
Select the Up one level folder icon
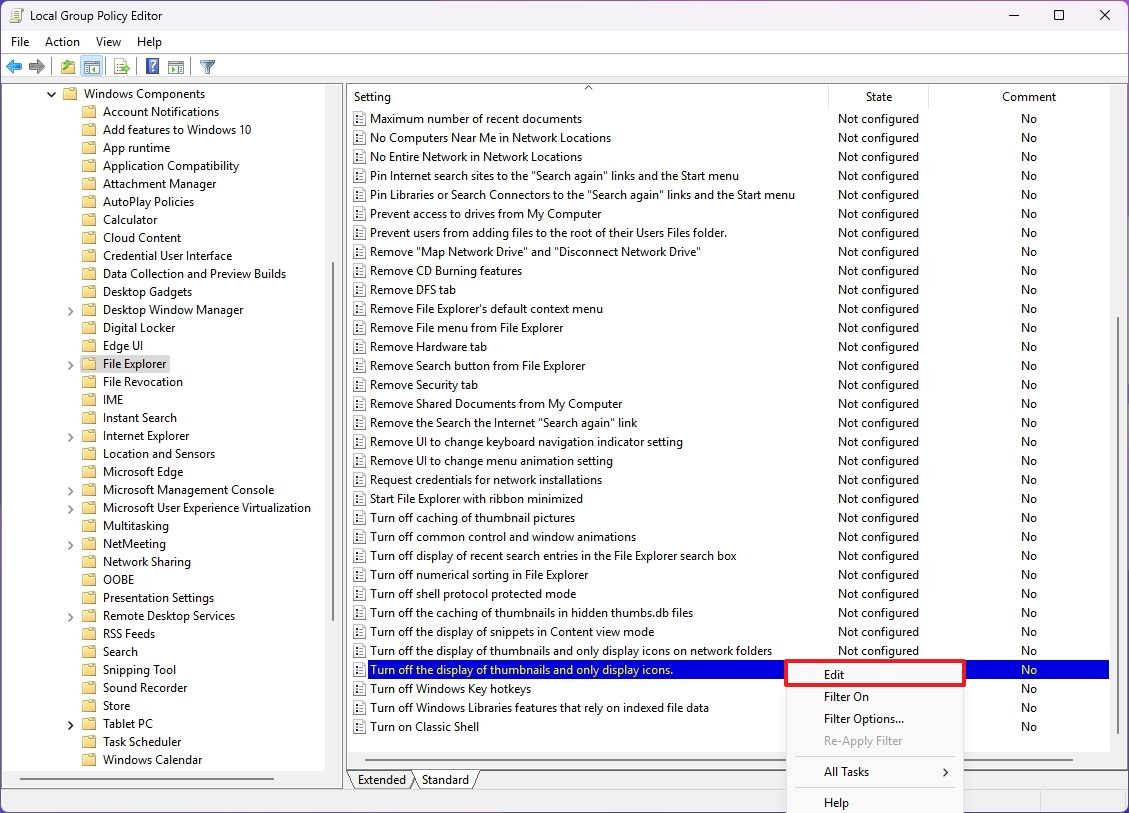(67, 66)
